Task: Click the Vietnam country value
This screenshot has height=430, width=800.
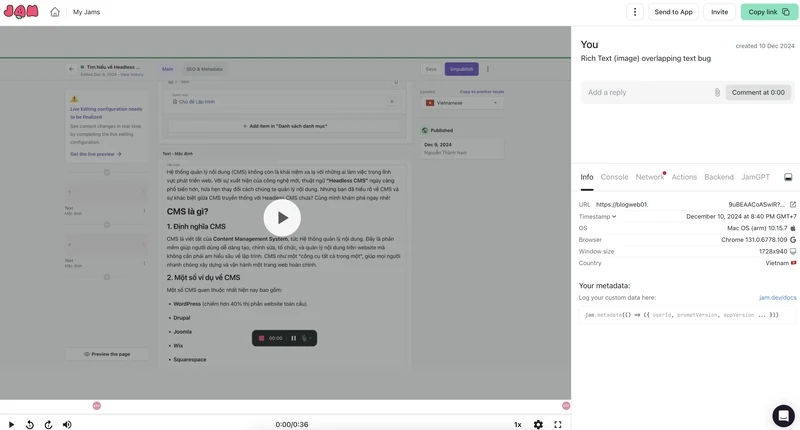Action: [x=777, y=263]
